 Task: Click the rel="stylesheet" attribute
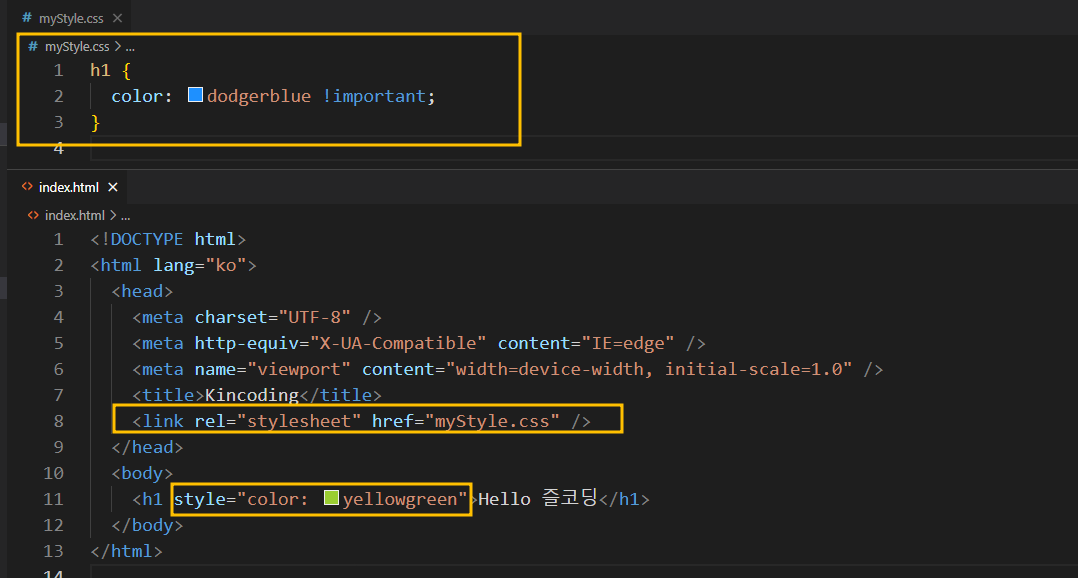pyautogui.click(x=278, y=421)
